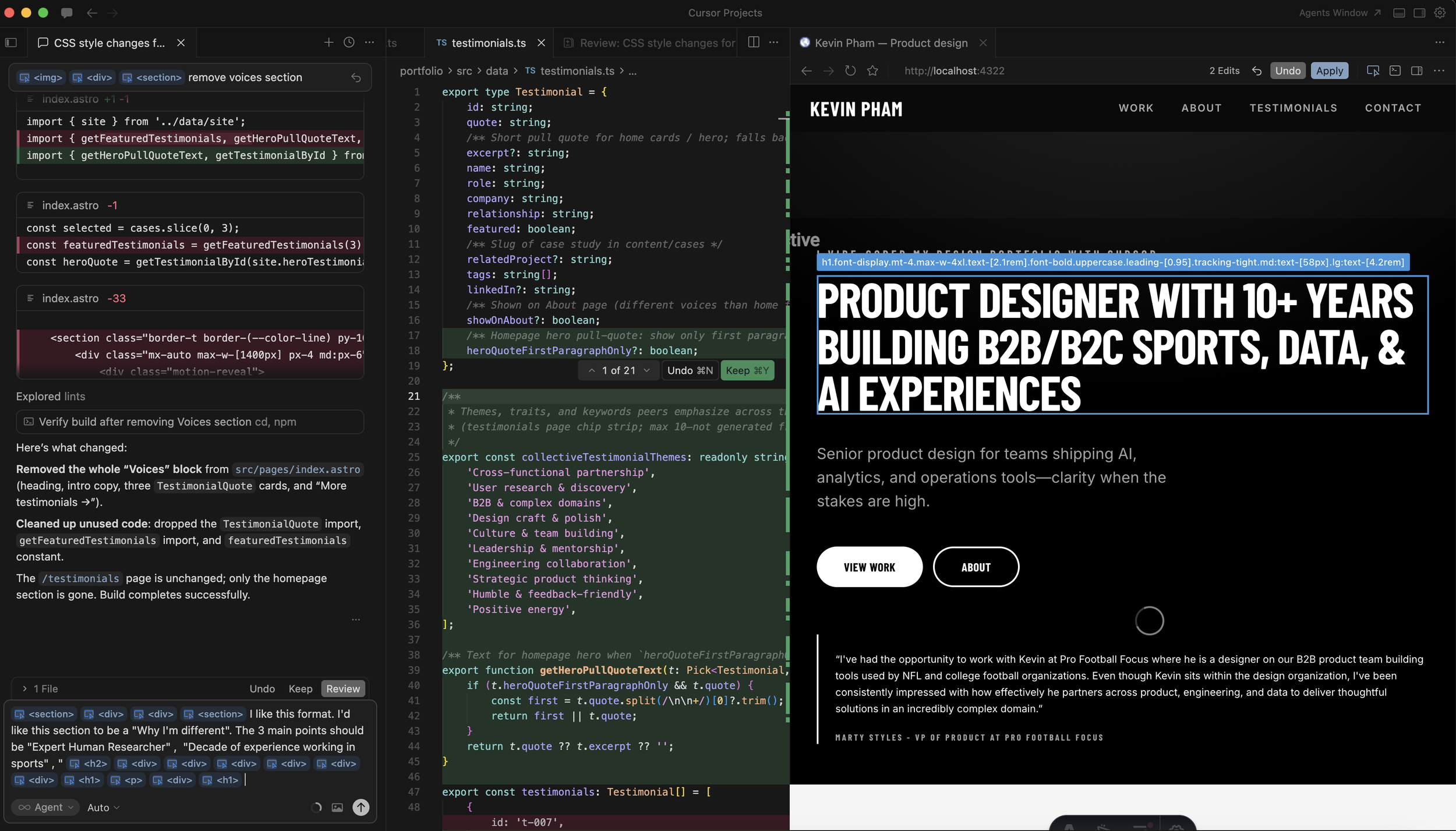Screen dimensions: 1456x831
Task: Keep the current diff change
Action: click(x=747, y=370)
